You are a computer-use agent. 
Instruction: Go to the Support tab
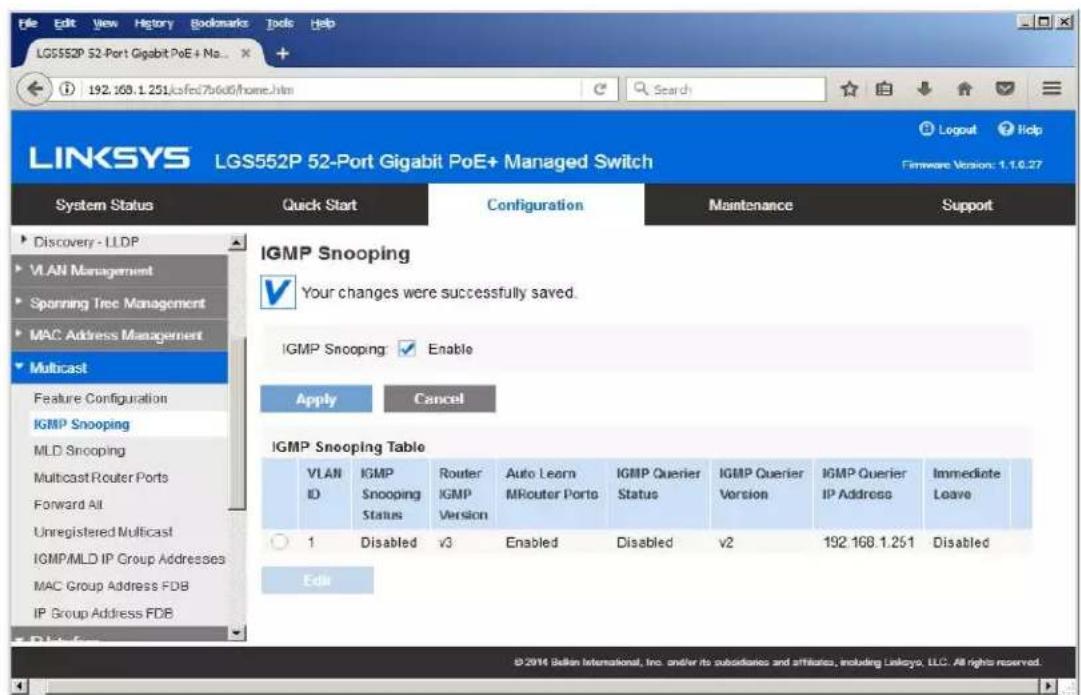pyautogui.click(x=967, y=205)
